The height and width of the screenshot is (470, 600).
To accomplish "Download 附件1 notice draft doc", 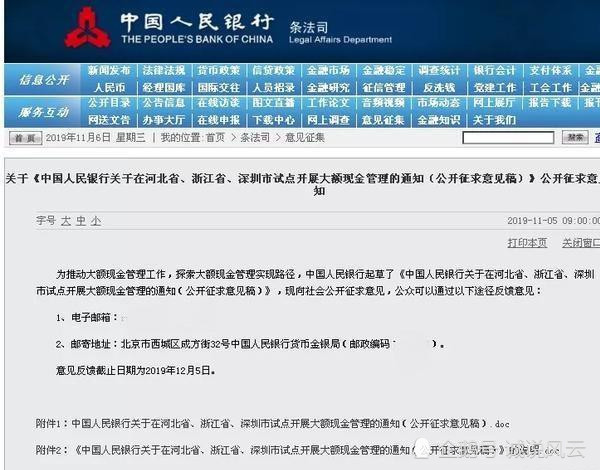I will [x=272, y=423].
